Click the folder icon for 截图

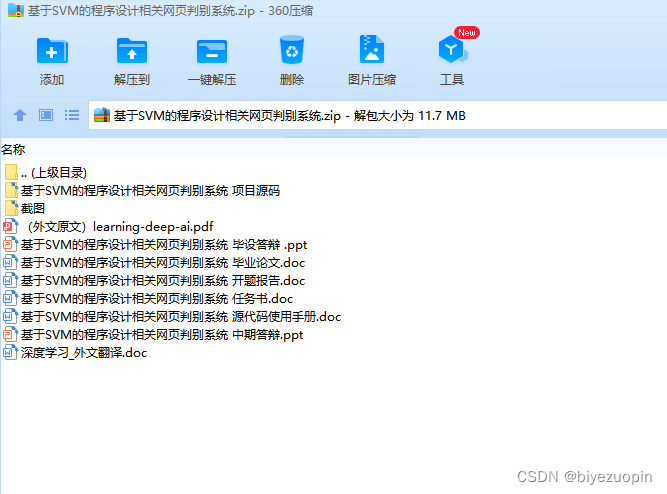[11, 208]
